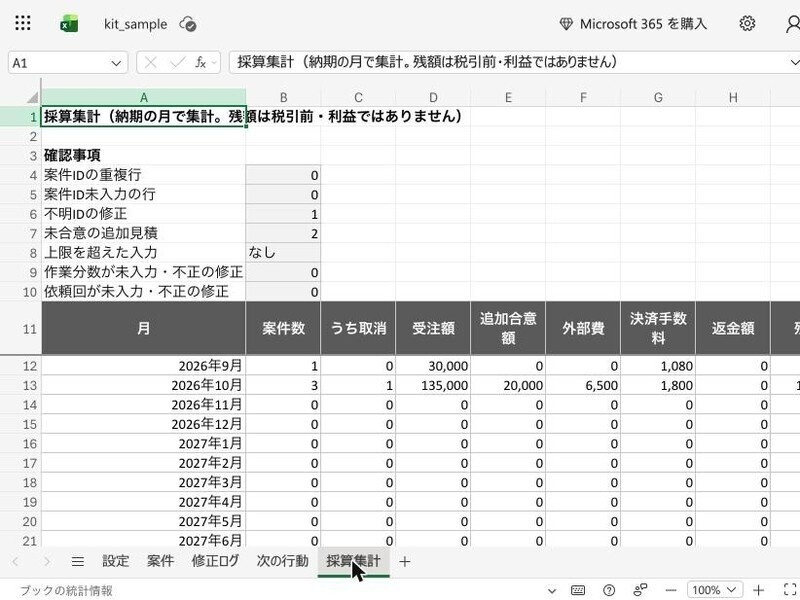
Task: Click the 返金額 column header cell
Action: tap(733, 328)
